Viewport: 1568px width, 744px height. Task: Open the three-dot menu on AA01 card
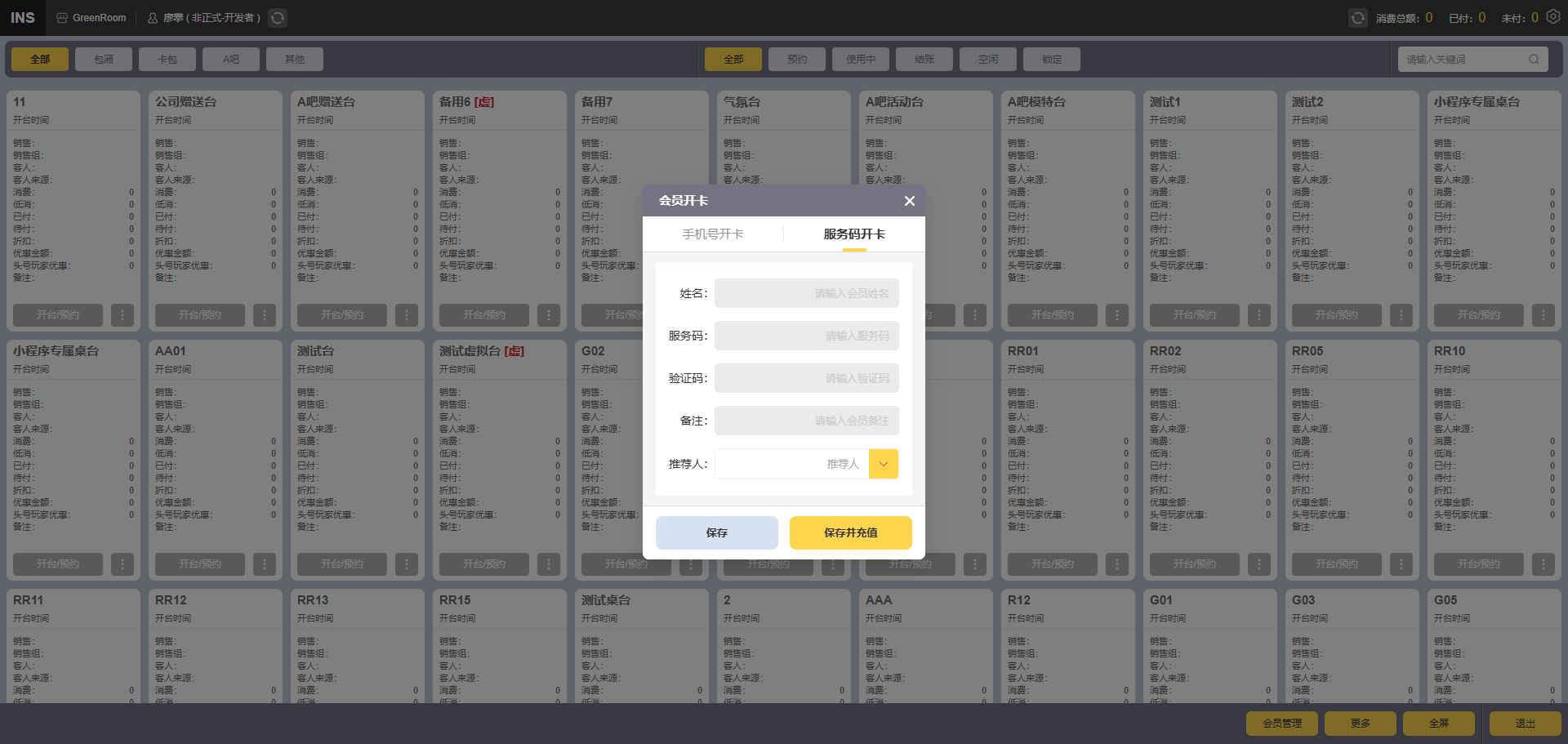click(x=265, y=564)
